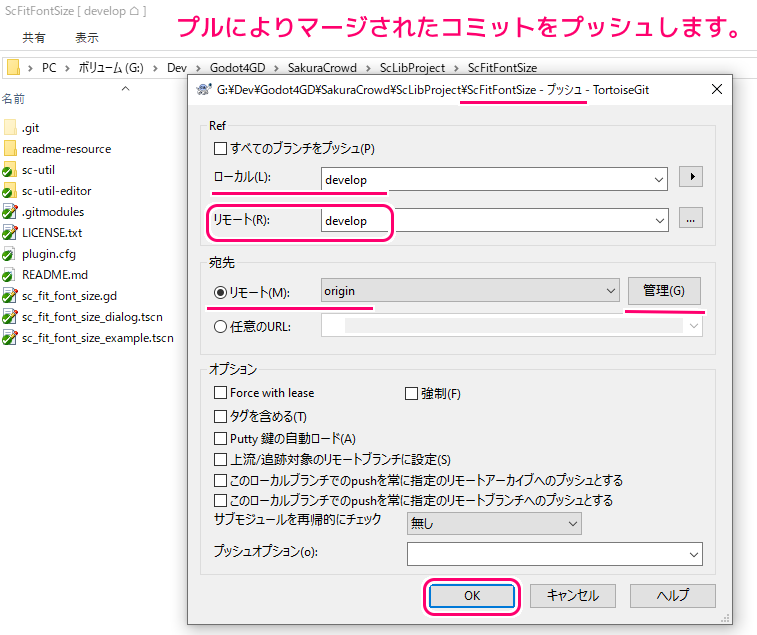Open the origin remote destination dropdown

click(x=610, y=291)
